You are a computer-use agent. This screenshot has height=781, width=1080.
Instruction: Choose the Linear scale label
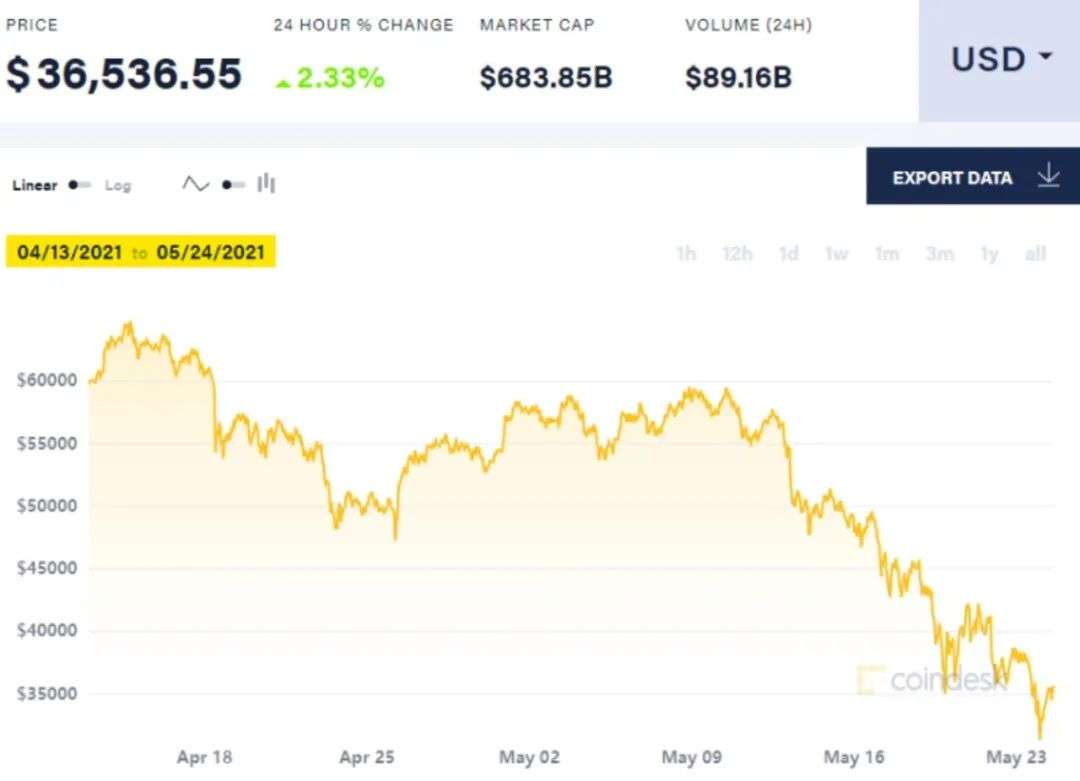pos(34,185)
